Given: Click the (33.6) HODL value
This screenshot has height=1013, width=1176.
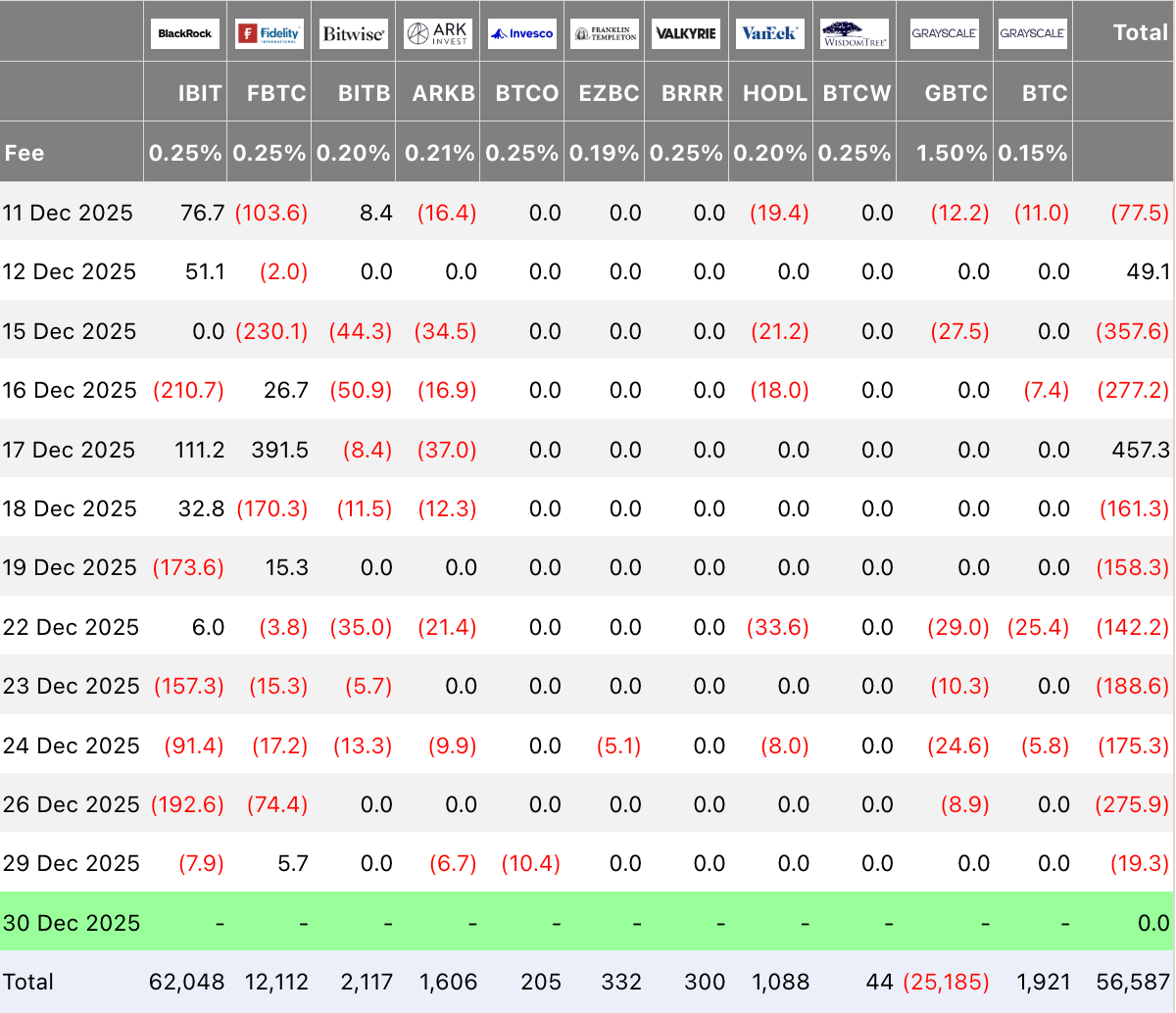Looking at the screenshot, I should [x=778, y=627].
